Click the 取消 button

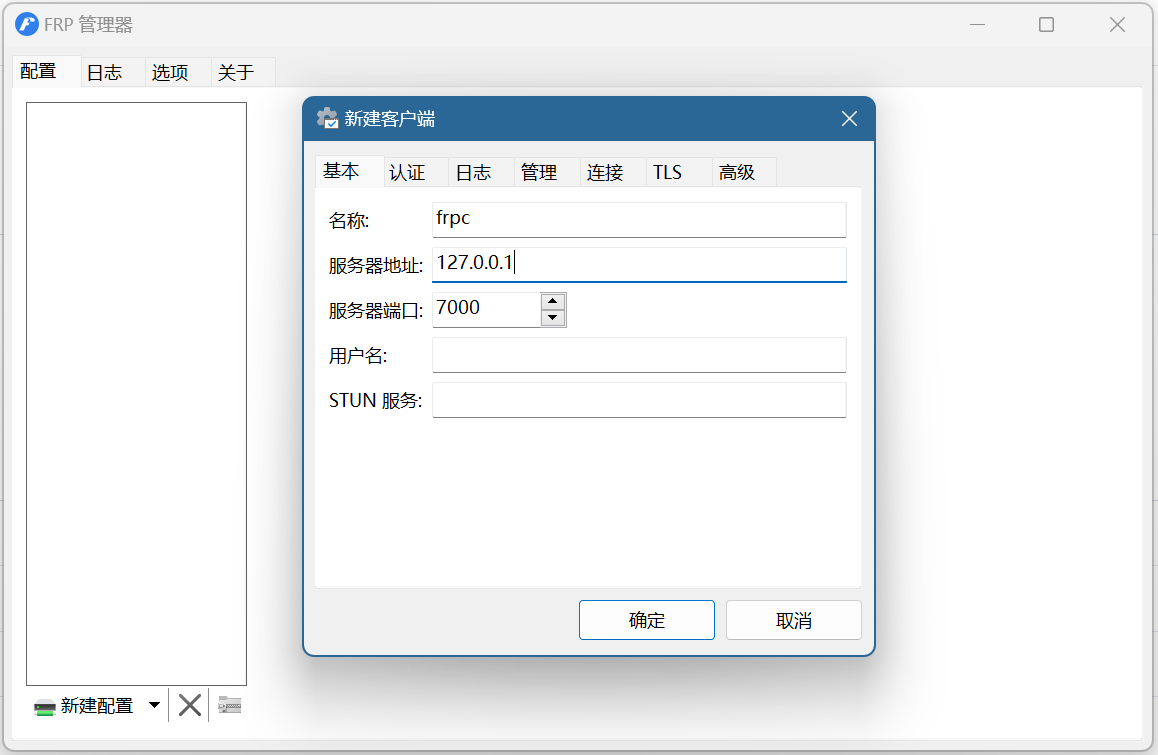pos(793,620)
